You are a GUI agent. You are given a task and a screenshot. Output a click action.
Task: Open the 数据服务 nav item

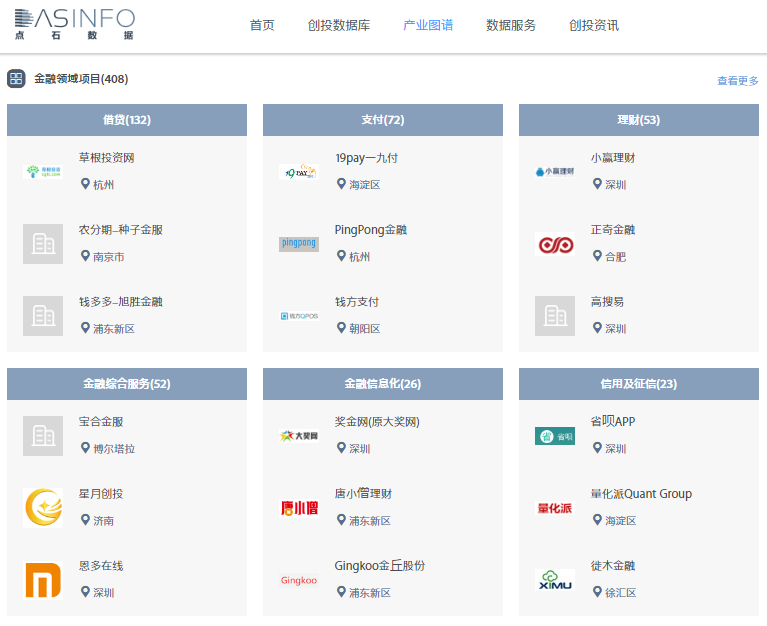tap(511, 25)
